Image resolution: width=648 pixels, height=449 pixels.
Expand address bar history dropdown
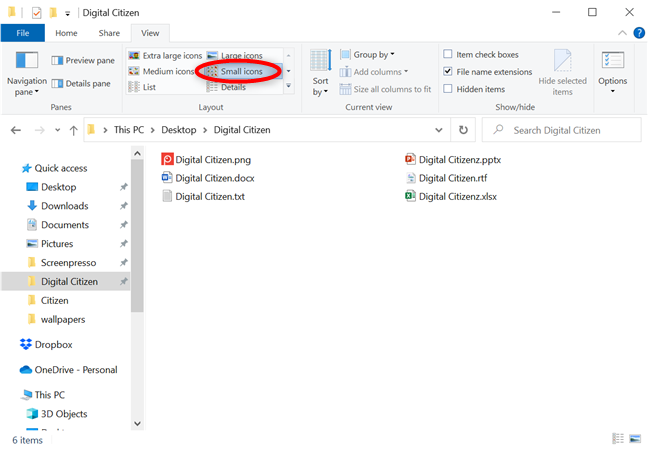pyautogui.click(x=438, y=130)
